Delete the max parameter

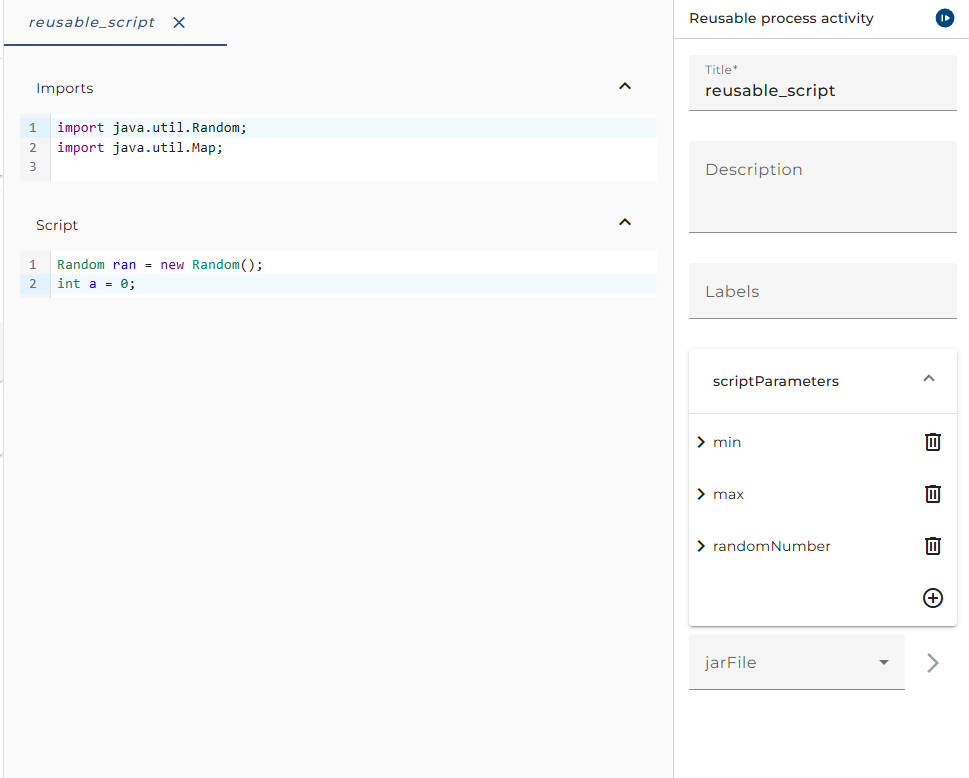coord(933,494)
